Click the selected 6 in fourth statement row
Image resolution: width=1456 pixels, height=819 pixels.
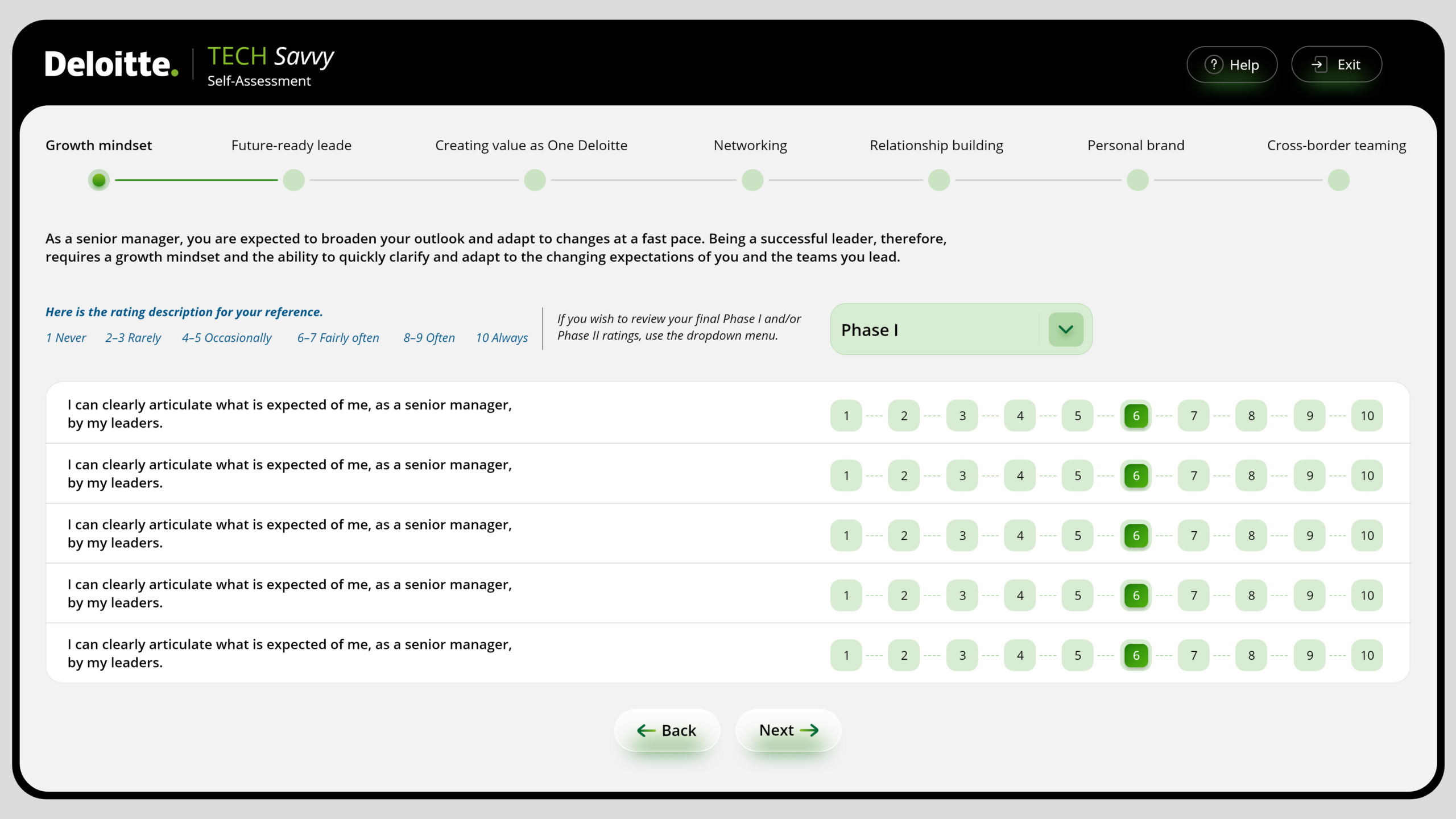1135,595
